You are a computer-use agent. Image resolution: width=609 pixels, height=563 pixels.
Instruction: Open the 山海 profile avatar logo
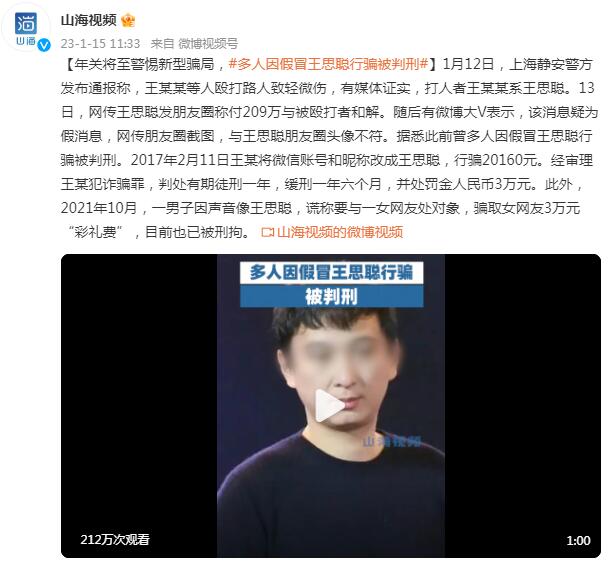point(26,28)
